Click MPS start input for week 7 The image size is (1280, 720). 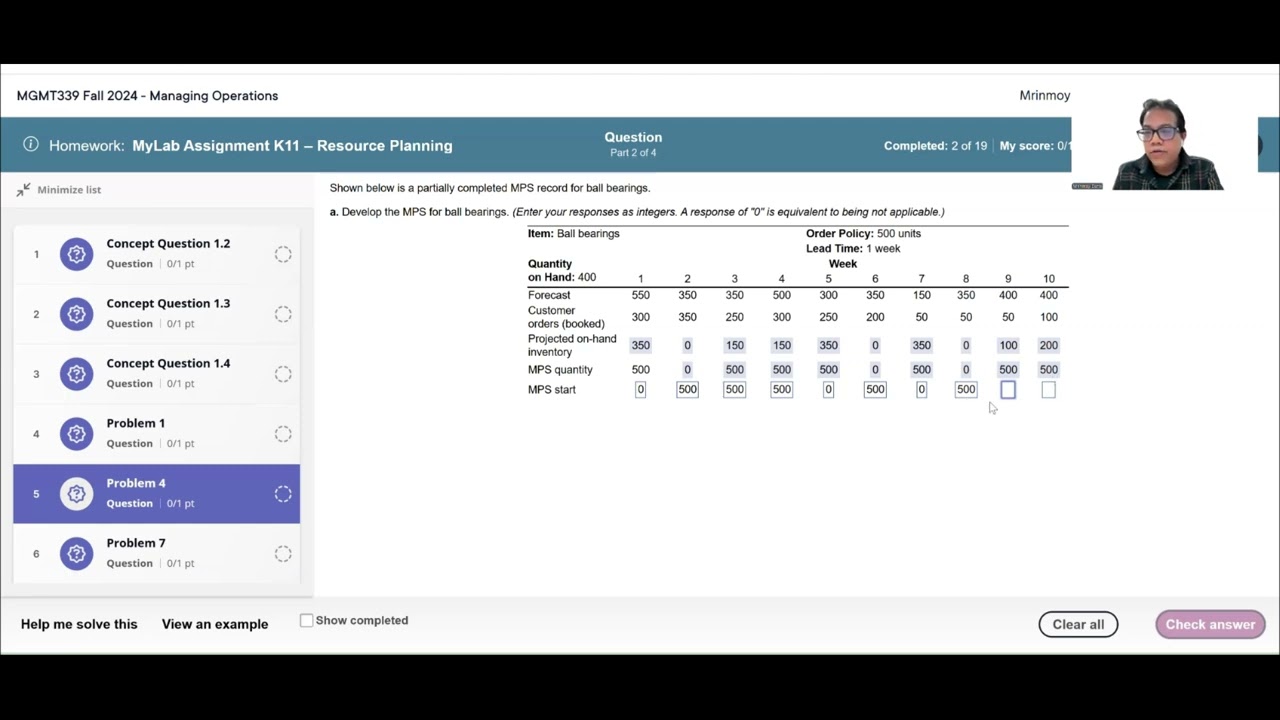pos(921,389)
